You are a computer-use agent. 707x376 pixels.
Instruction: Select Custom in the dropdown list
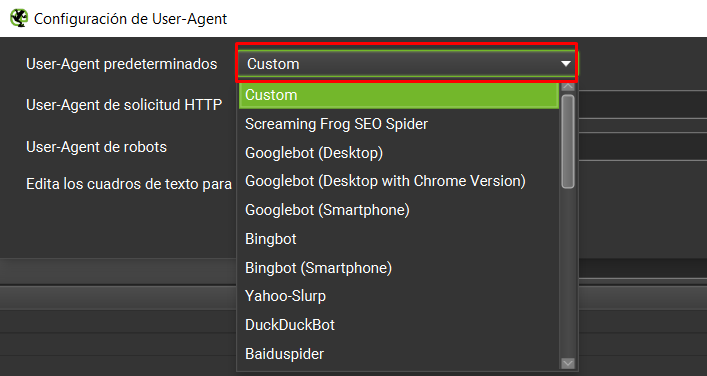[399, 95]
